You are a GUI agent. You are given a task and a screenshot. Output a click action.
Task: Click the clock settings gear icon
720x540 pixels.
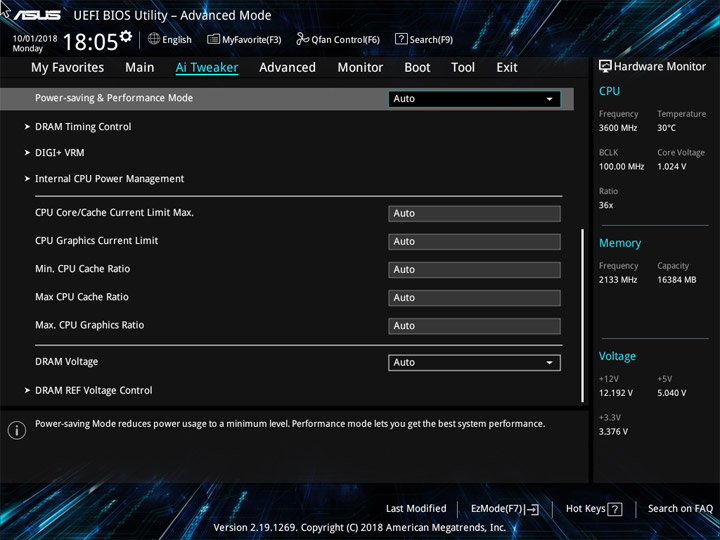[x=125, y=36]
